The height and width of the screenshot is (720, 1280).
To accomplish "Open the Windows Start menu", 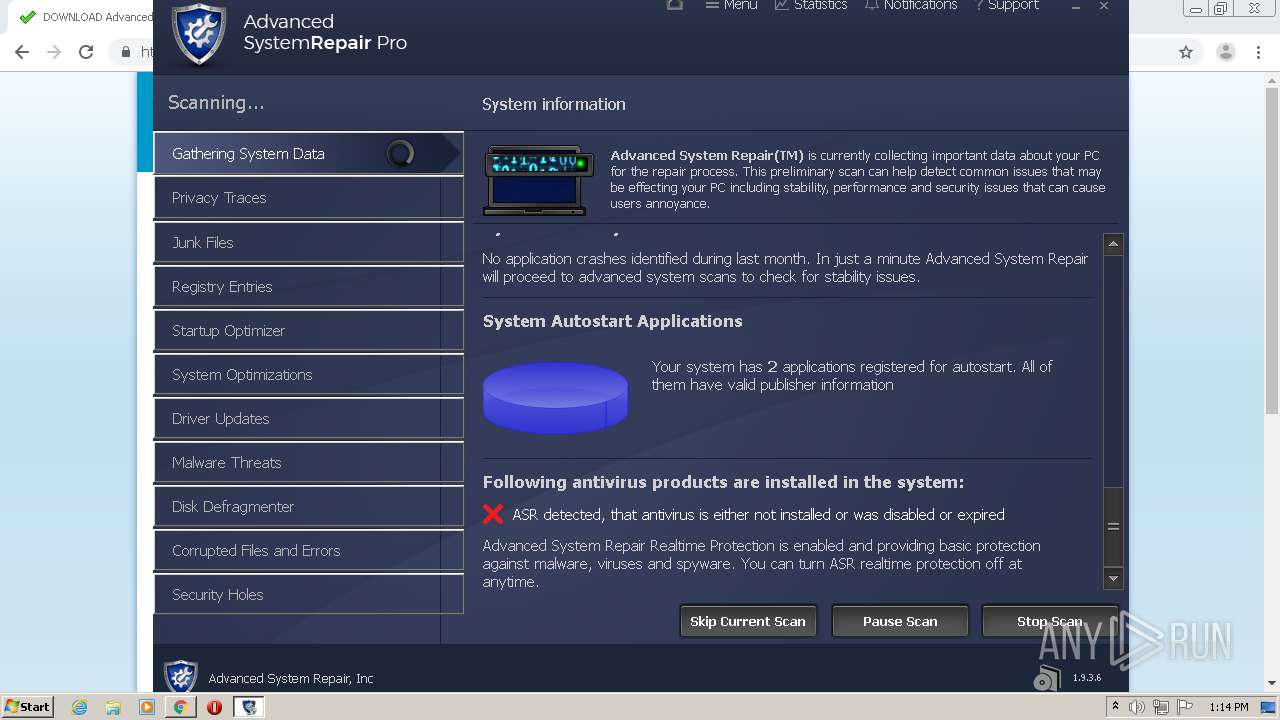I will [27, 706].
